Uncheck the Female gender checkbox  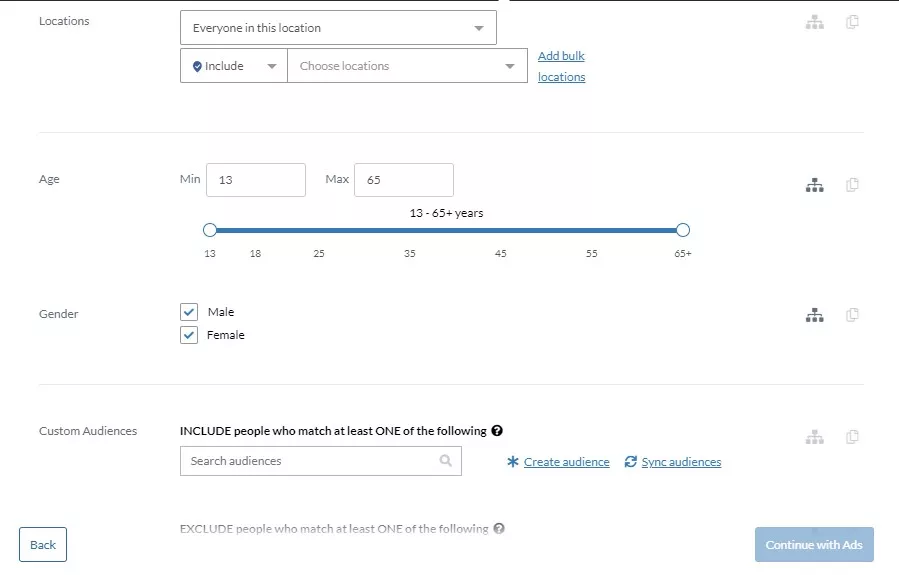coord(189,335)
